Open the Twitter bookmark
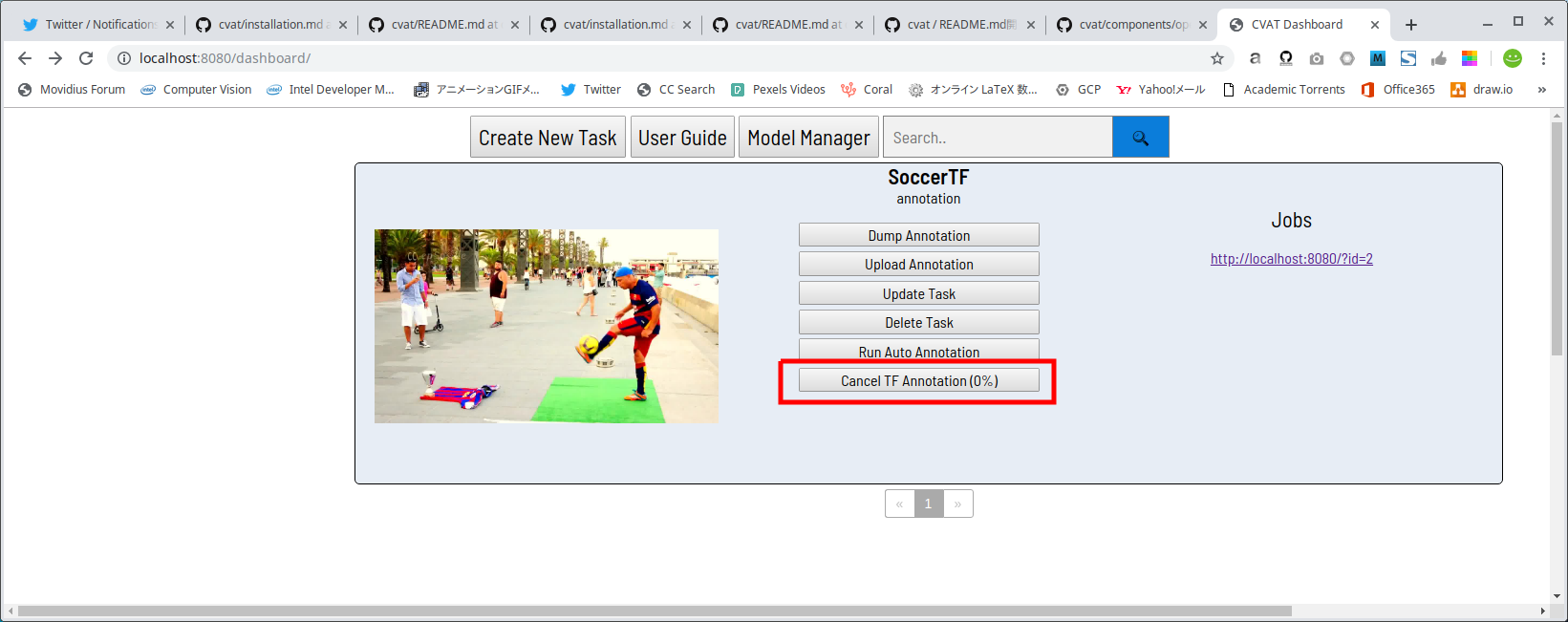 point(591,90)
